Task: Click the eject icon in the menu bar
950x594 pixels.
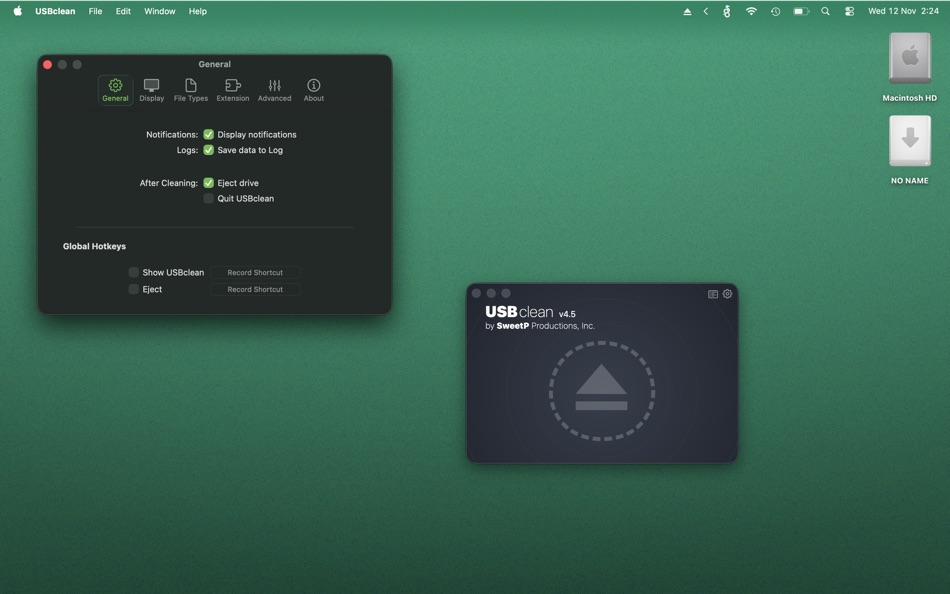Action: coord(686,11)
